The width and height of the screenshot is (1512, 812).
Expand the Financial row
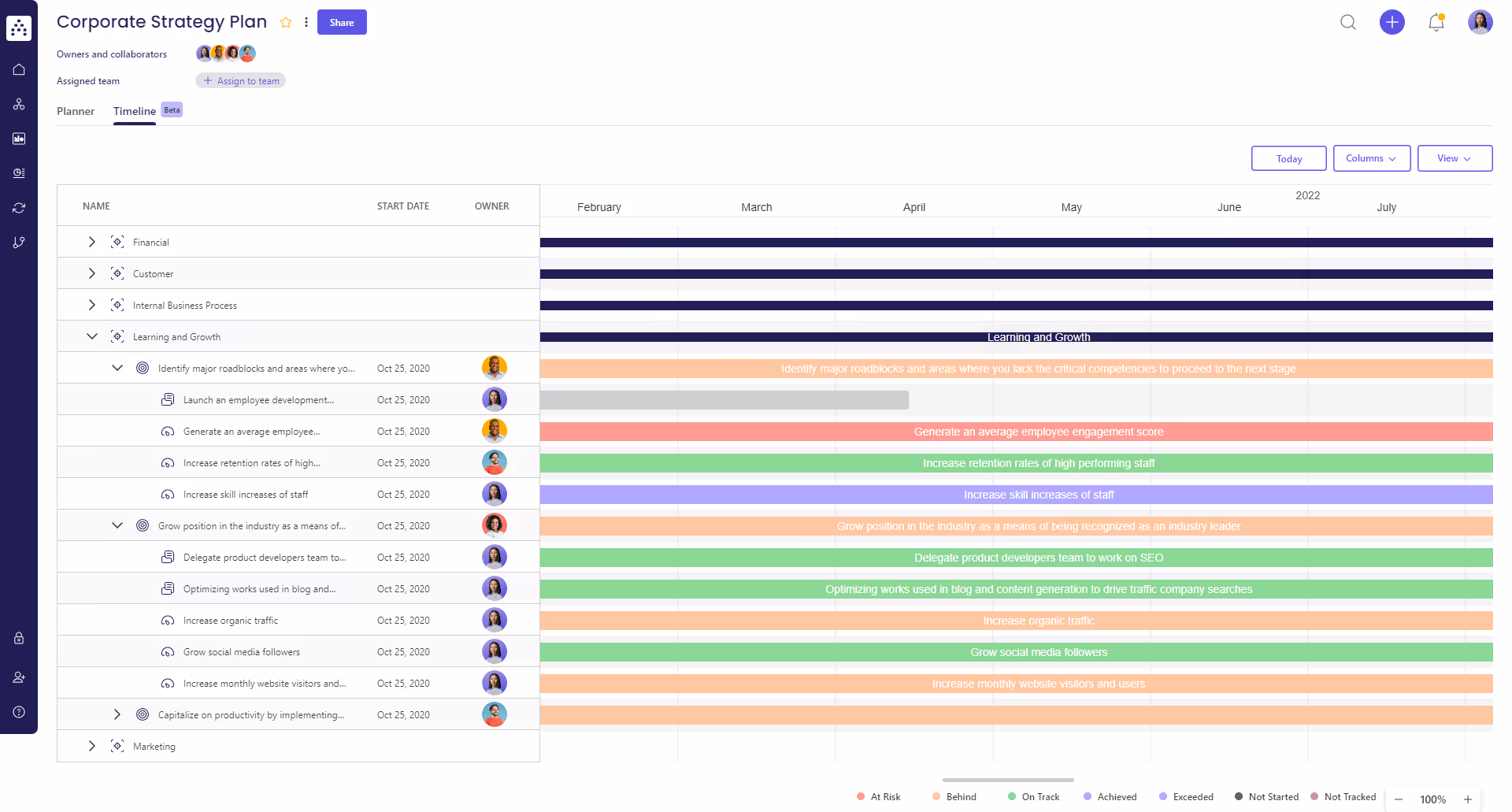coord(91,242)
